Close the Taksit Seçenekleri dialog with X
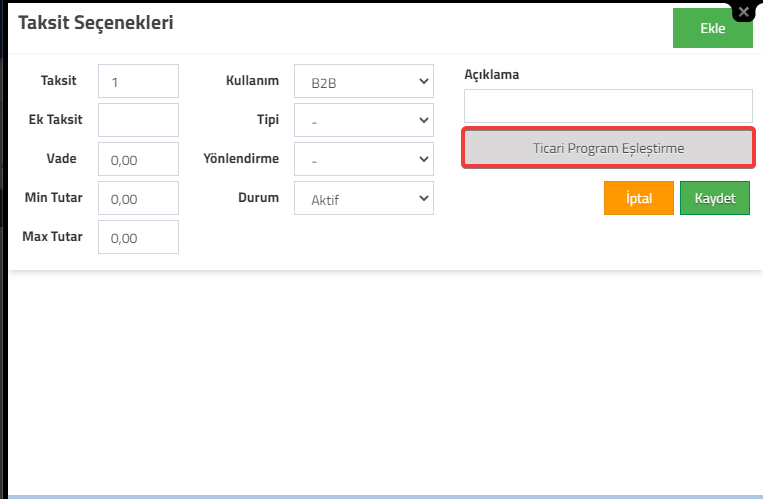 coord(744,12)
